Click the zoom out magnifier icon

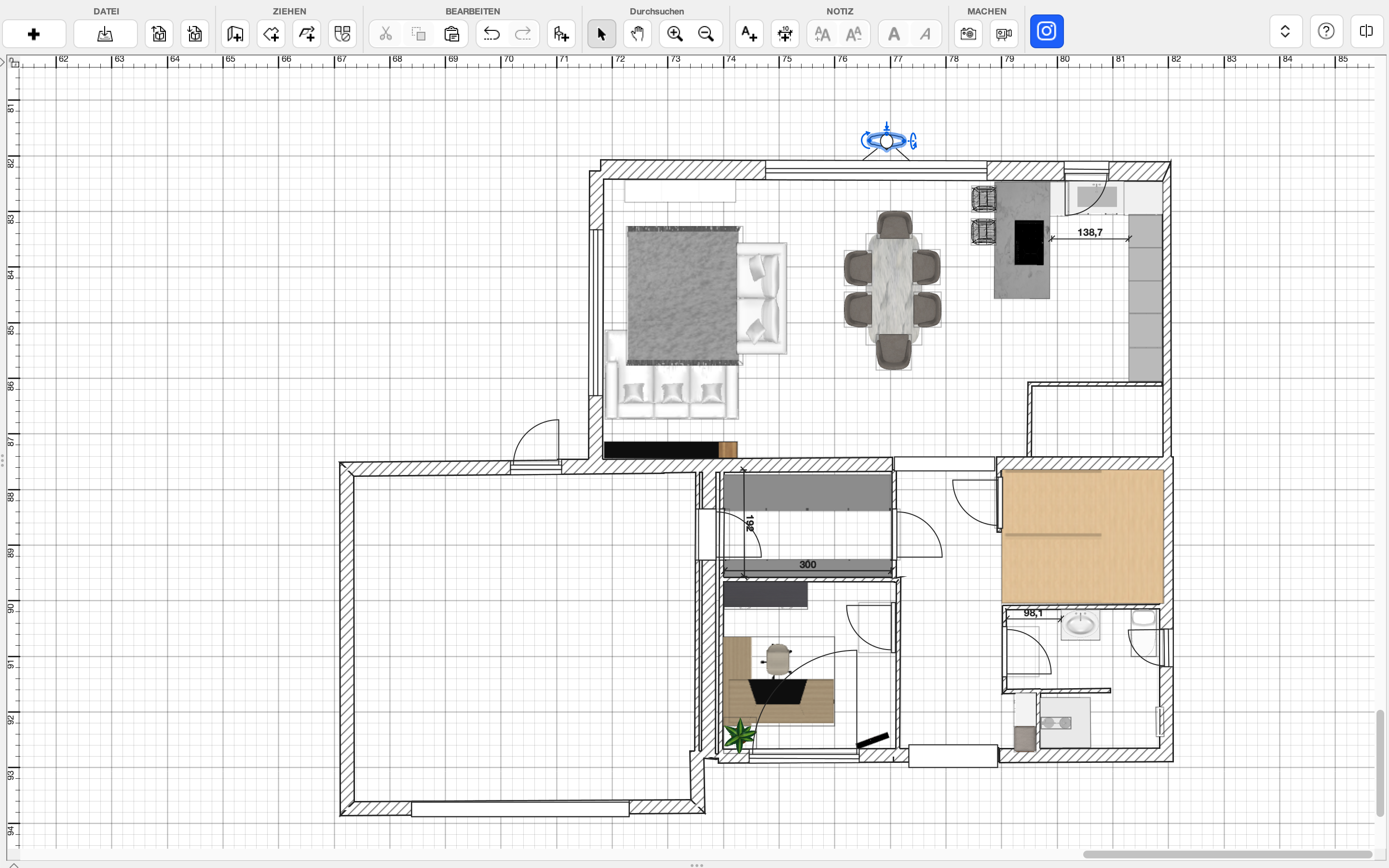[706, 34]
